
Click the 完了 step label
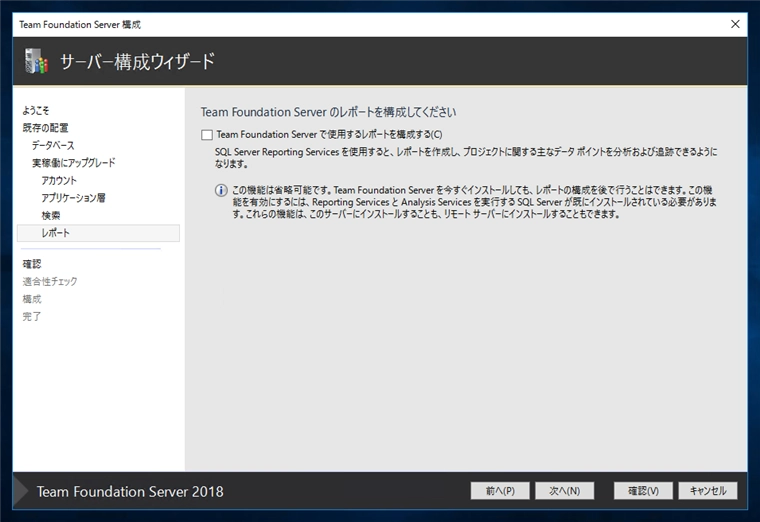point(32,316)
